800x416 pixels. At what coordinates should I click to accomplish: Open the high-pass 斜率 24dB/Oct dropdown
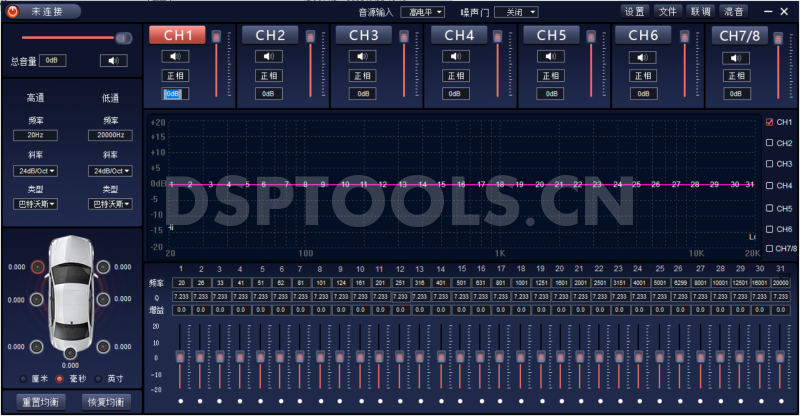(35, 170)
